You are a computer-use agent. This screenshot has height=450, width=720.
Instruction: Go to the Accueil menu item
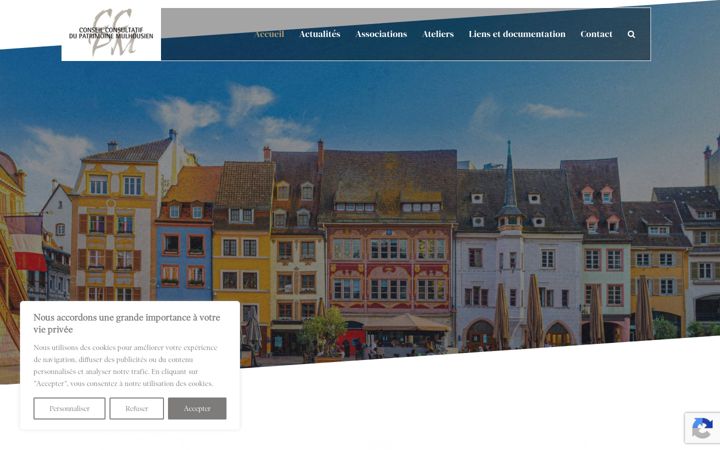tap(269, 34)
